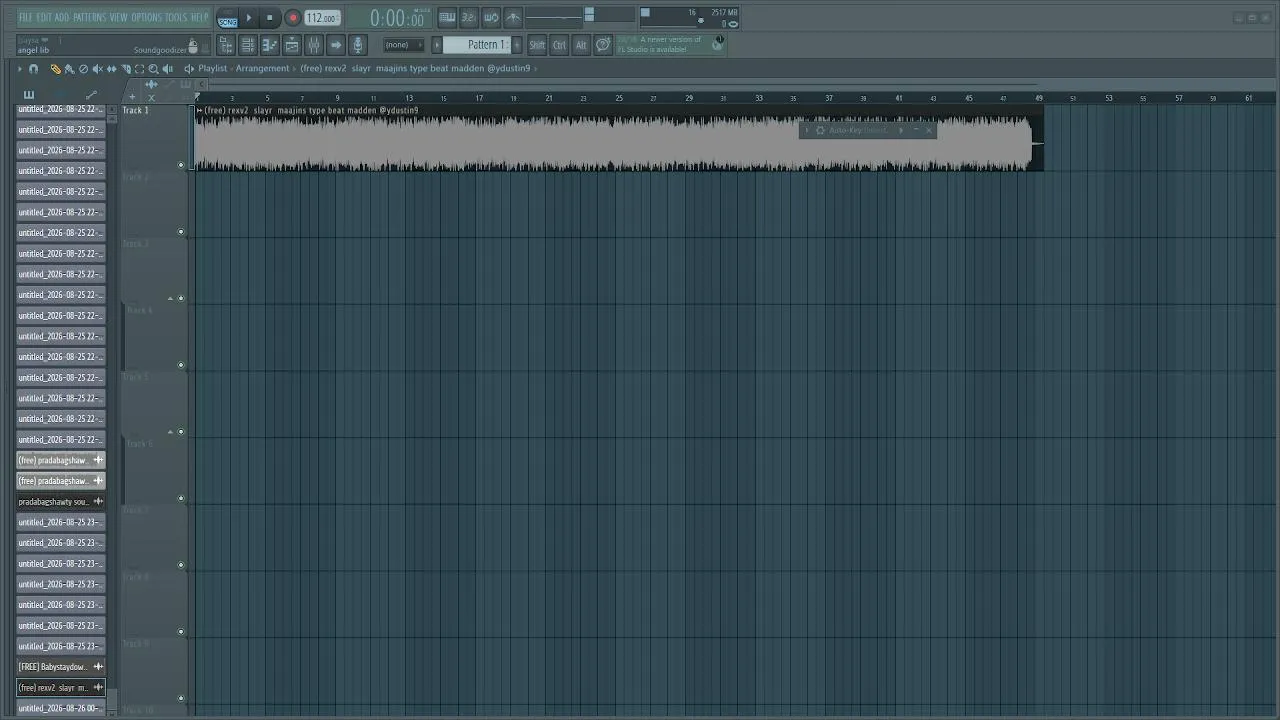
Task: Start playback with the Play button
Action: tap(249, 18)
